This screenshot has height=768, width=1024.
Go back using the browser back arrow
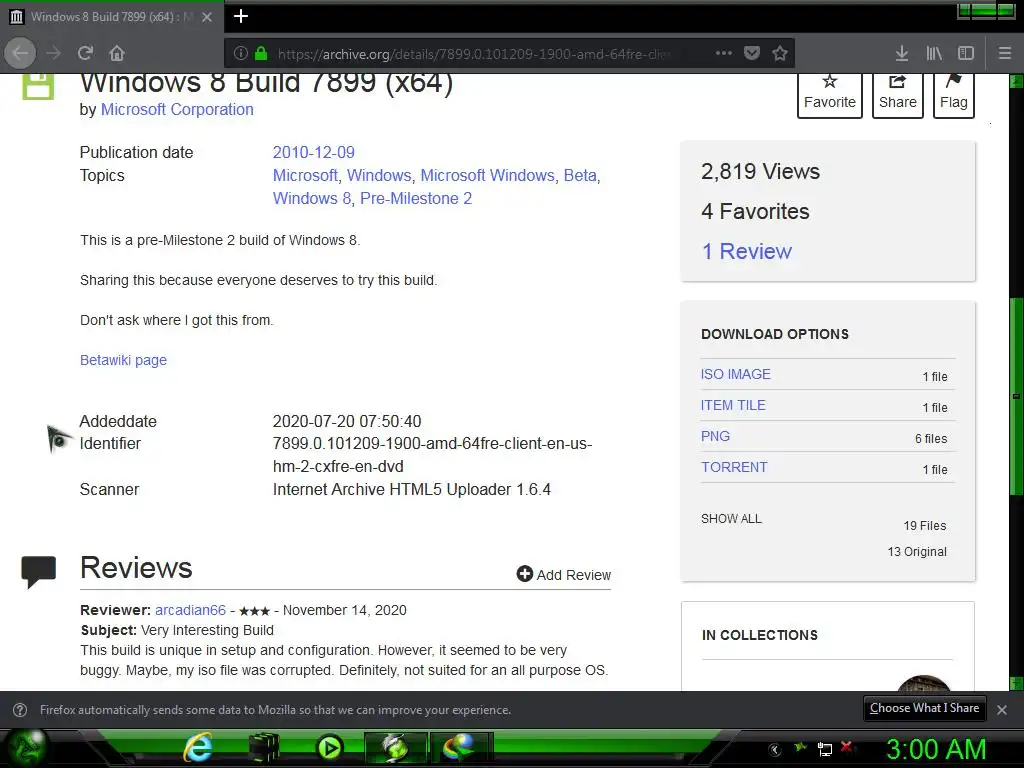click(20, 53)
